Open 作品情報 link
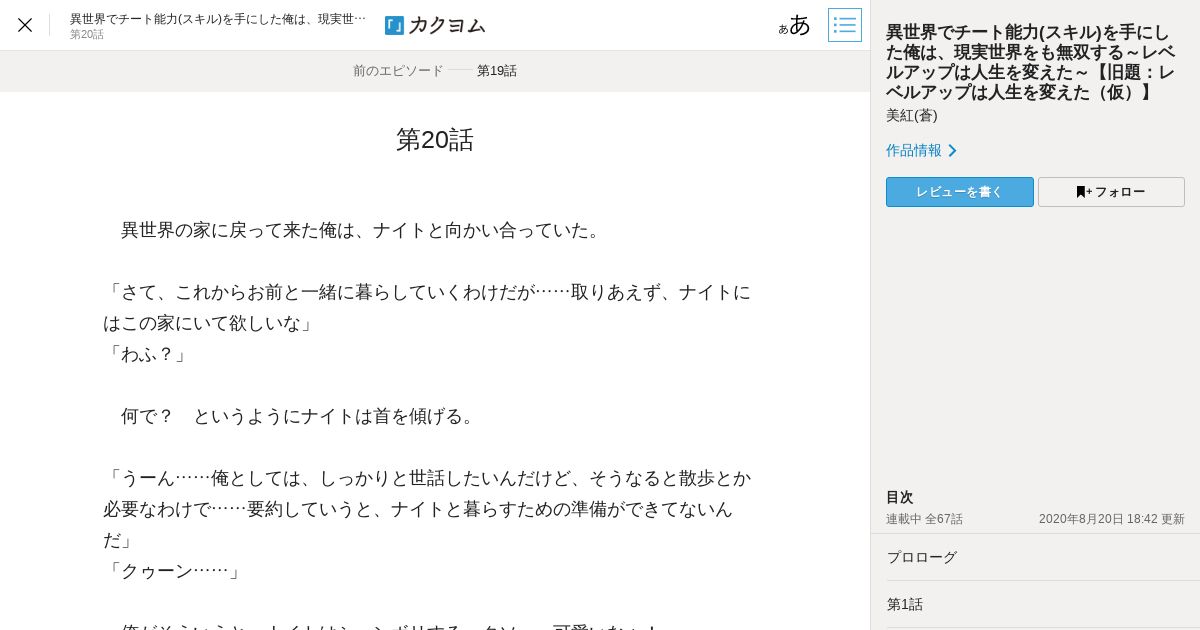 [x=914, y=150]
